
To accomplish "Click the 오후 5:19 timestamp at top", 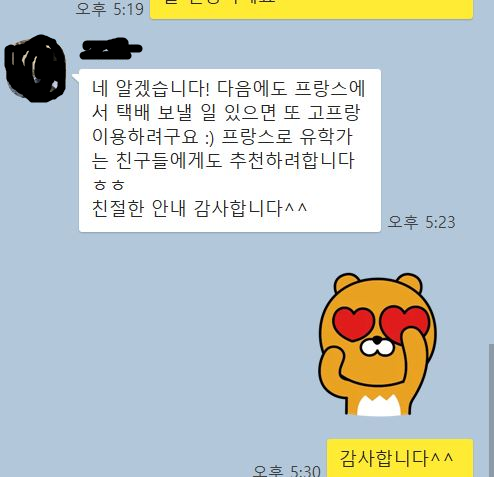I will tap(110, 9).
